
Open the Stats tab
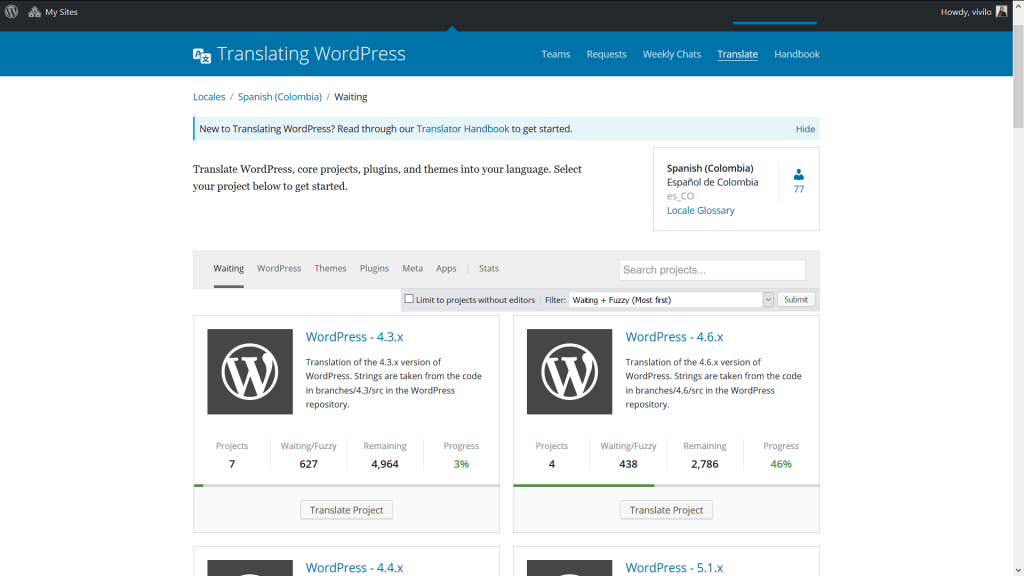pos(488,268)
